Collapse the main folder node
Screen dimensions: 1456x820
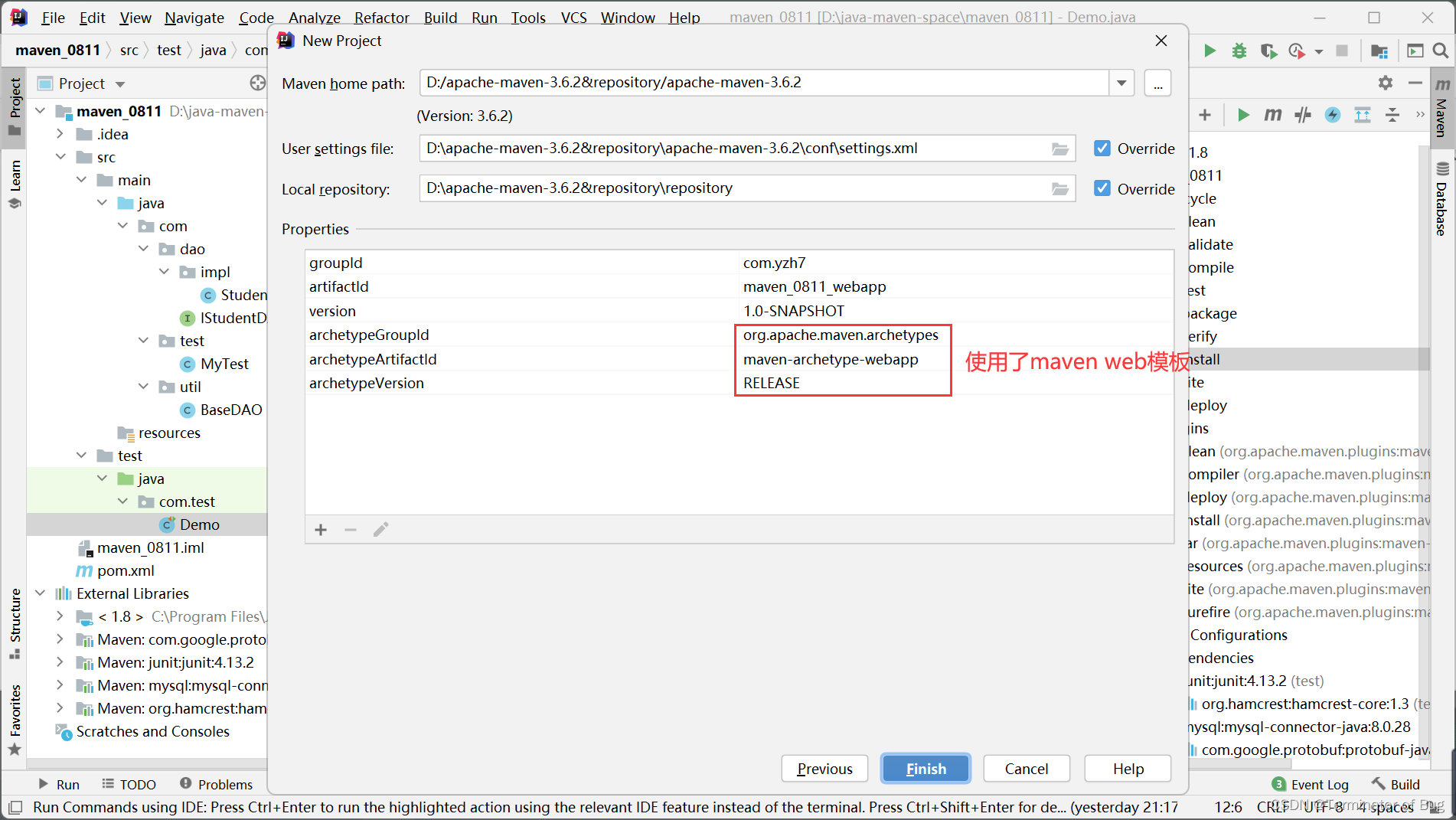tap(82, 180)
